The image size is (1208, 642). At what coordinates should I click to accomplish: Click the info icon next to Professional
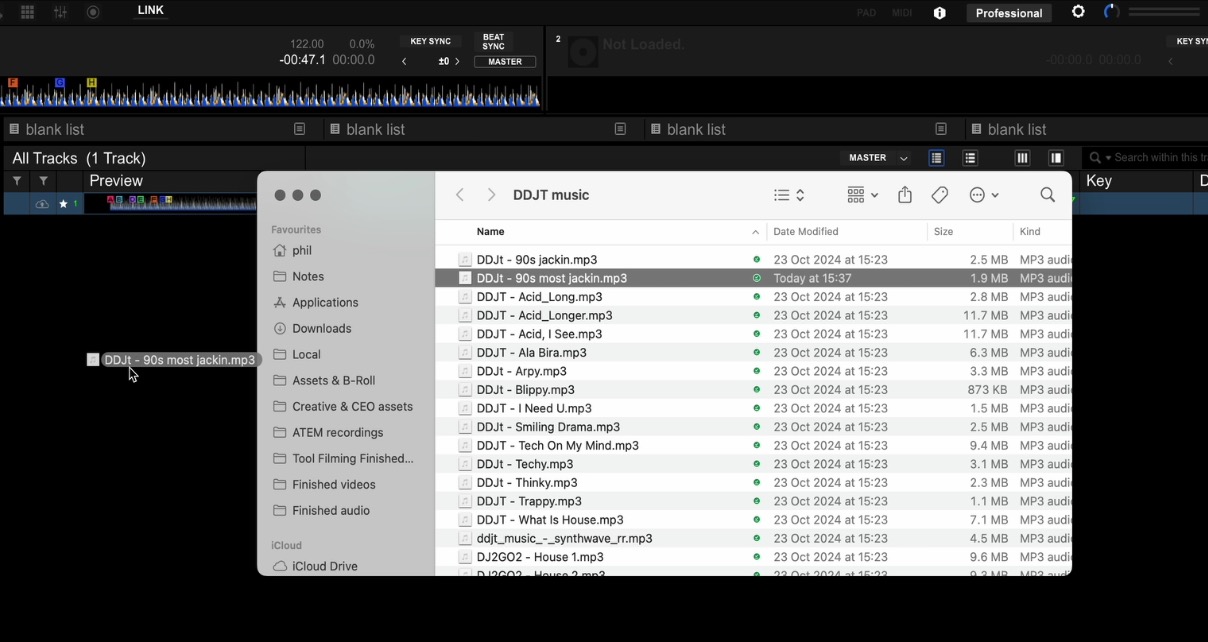pyautogui.click(x=938, y=13)
